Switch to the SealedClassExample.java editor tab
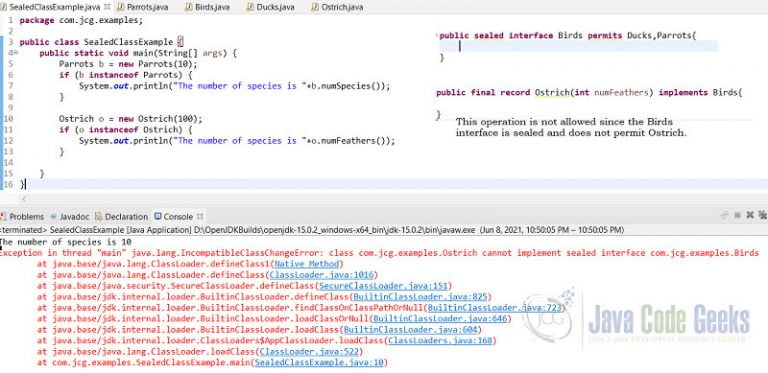 pyautogui.click(x=54, y=7)
